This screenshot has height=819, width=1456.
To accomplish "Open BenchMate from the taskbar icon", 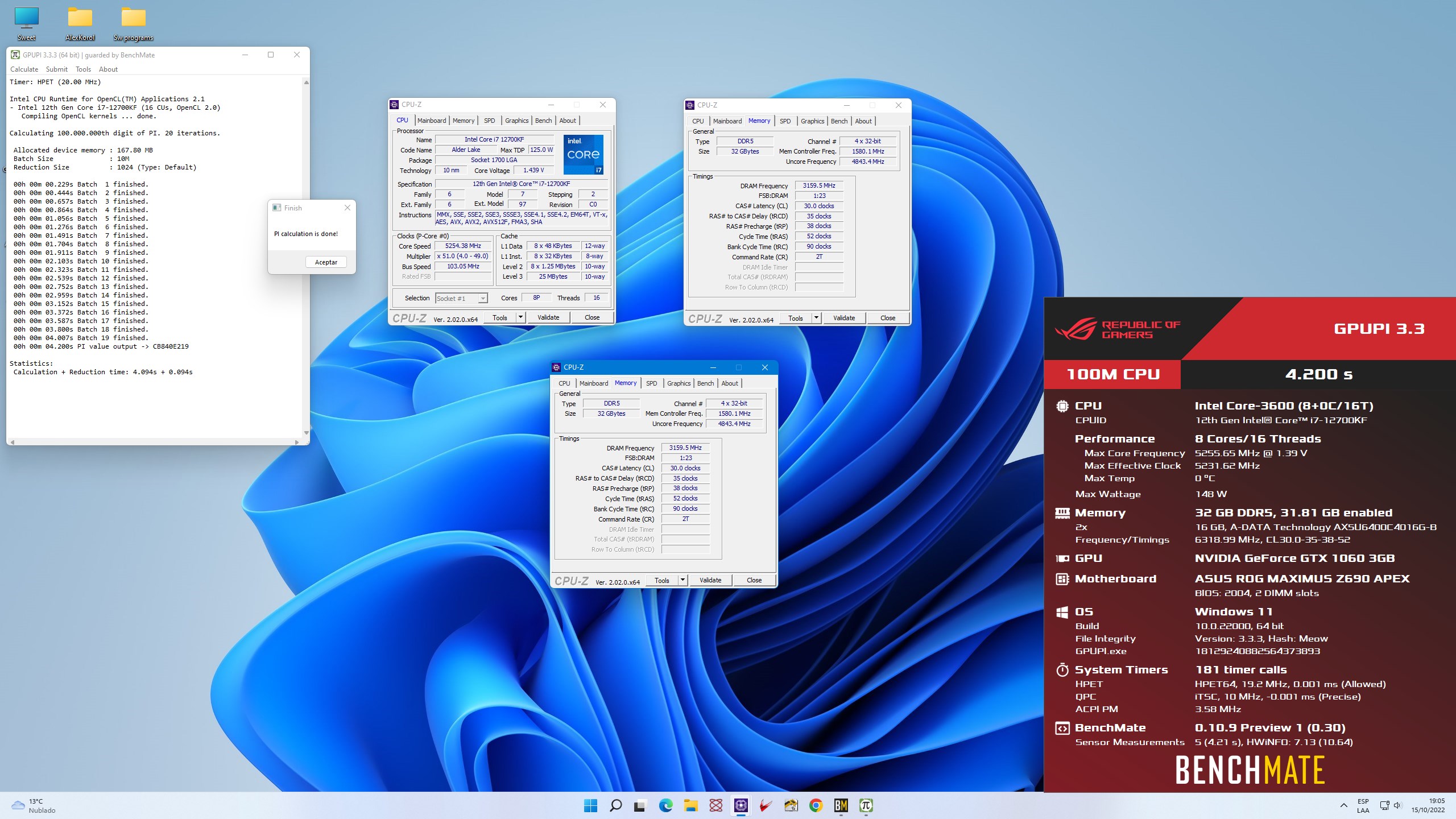I will (x=841, y=805).
